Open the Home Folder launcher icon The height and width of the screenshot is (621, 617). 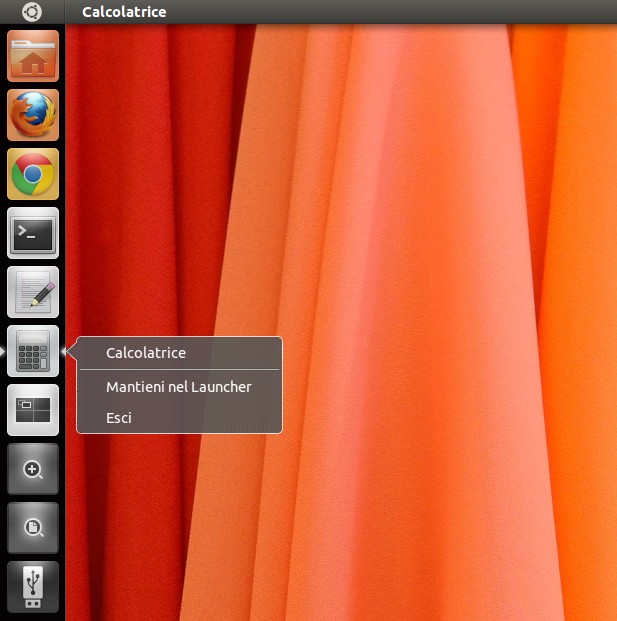click(x=33, y=56)
